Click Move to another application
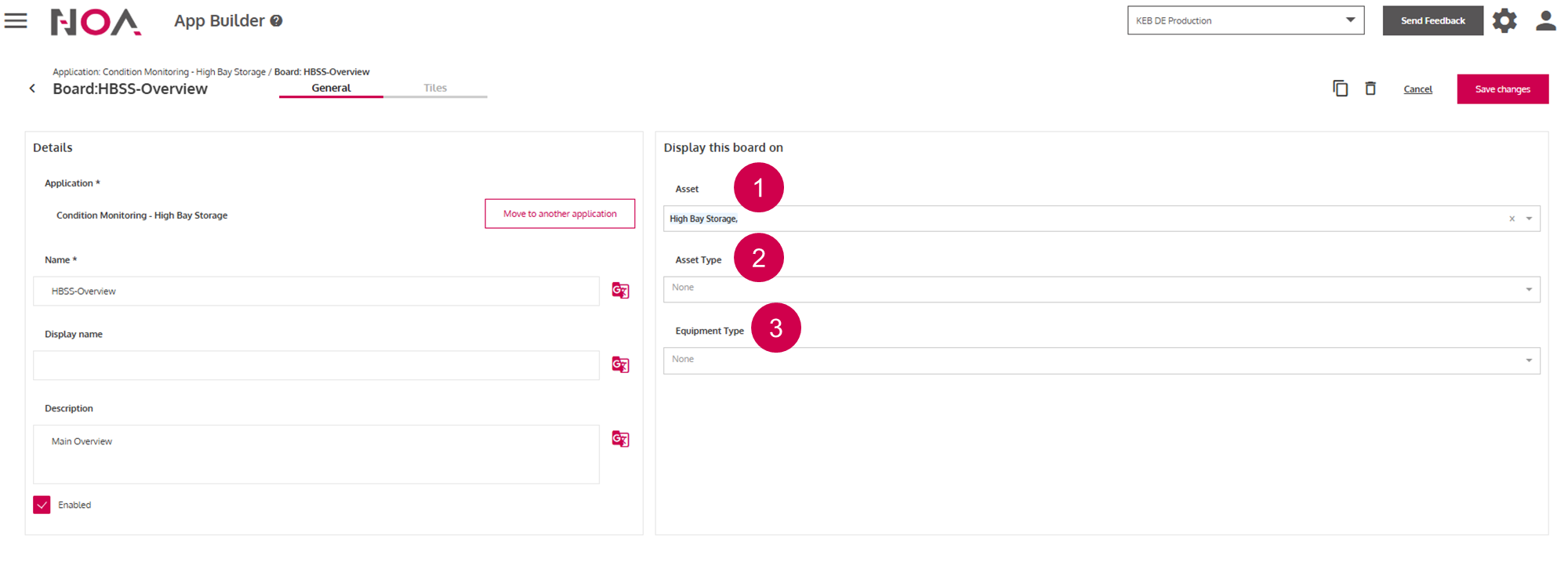Image resolution: width=1568 pixels, height=565 pixels. tap(560, 214)
